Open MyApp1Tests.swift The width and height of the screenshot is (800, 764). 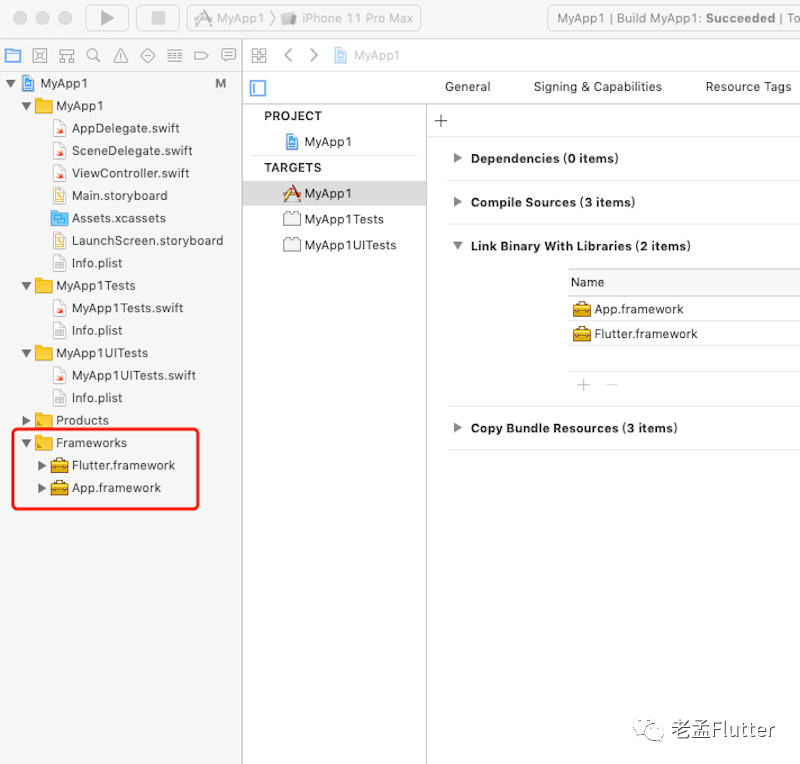click(118, 308)
